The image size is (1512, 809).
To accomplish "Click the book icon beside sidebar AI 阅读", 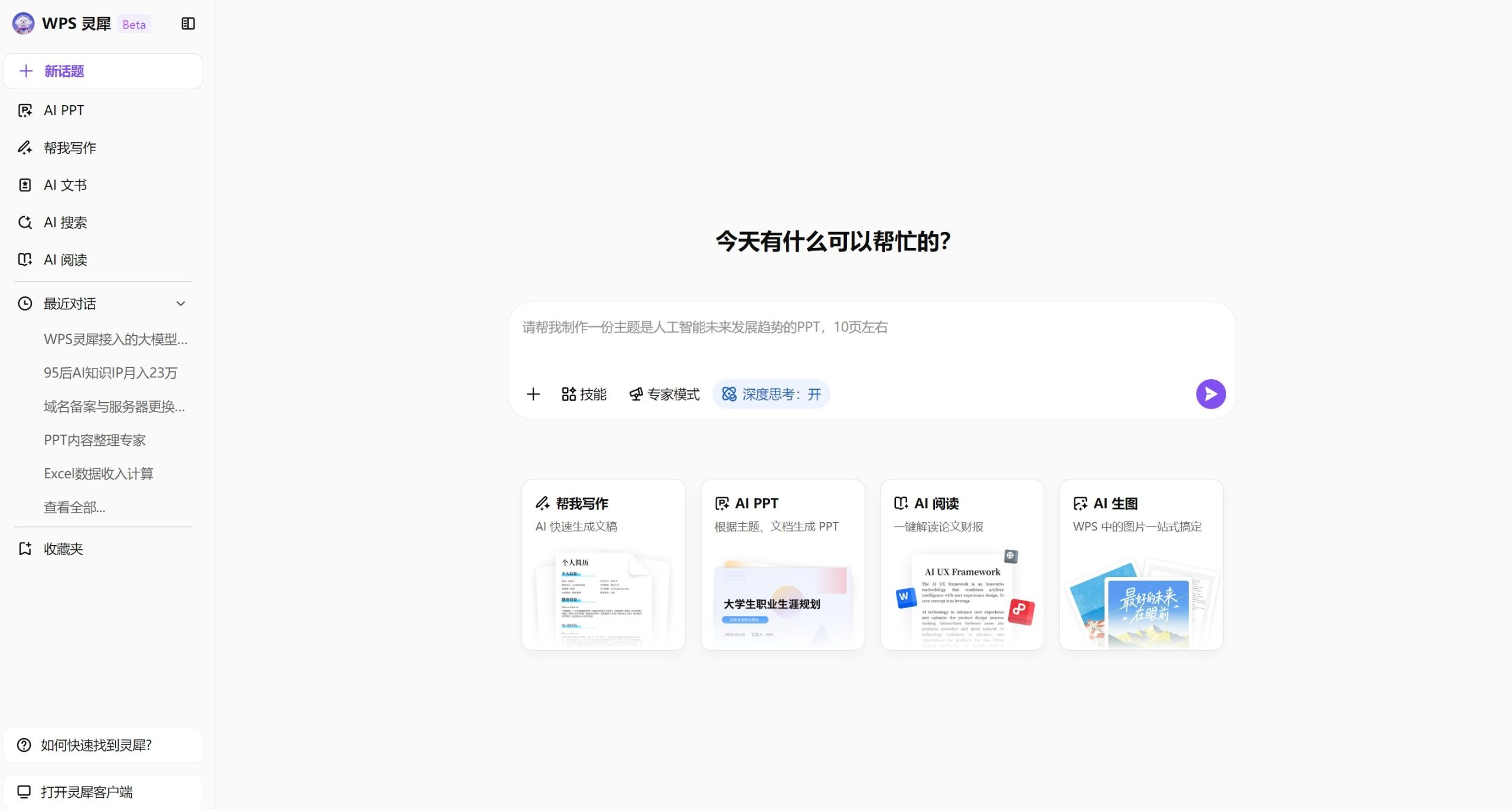I will pos(25,260).
